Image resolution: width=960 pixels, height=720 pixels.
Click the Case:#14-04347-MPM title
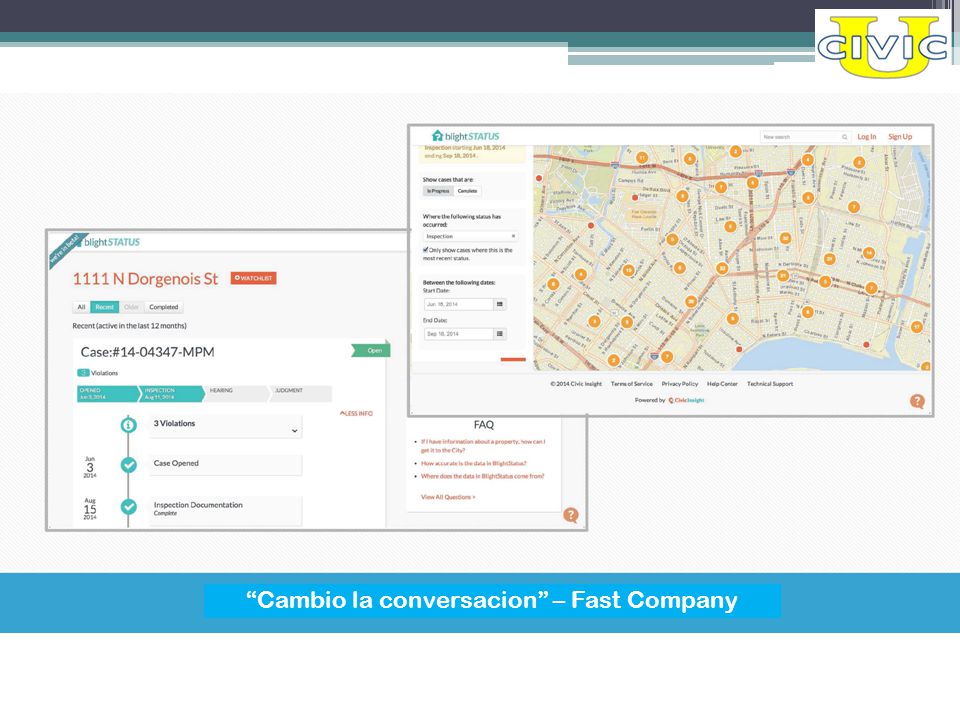(148, 352)
